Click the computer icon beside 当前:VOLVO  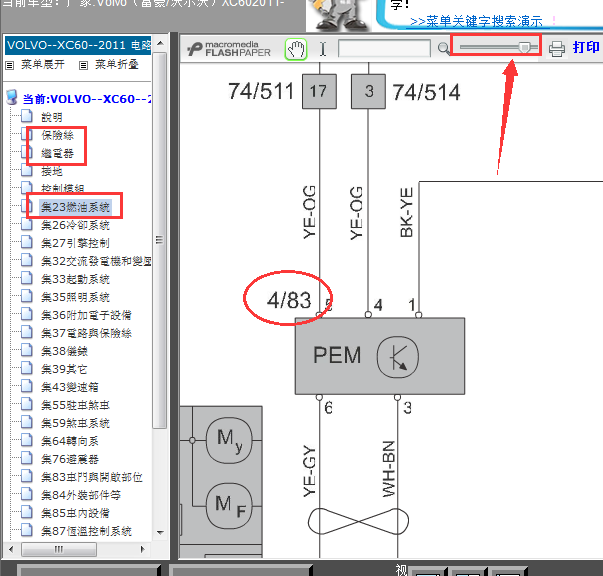pyautogui.click(x=12, y=98)
